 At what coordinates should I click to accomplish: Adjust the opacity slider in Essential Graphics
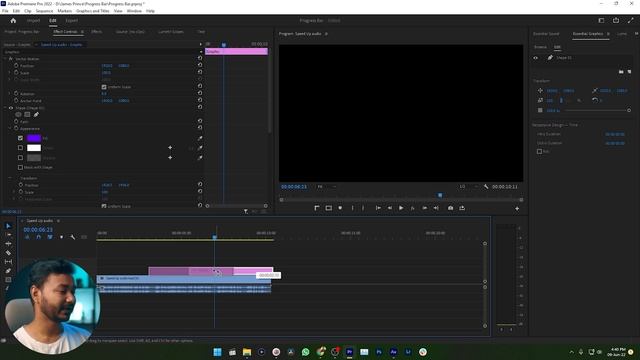[597, 111]
